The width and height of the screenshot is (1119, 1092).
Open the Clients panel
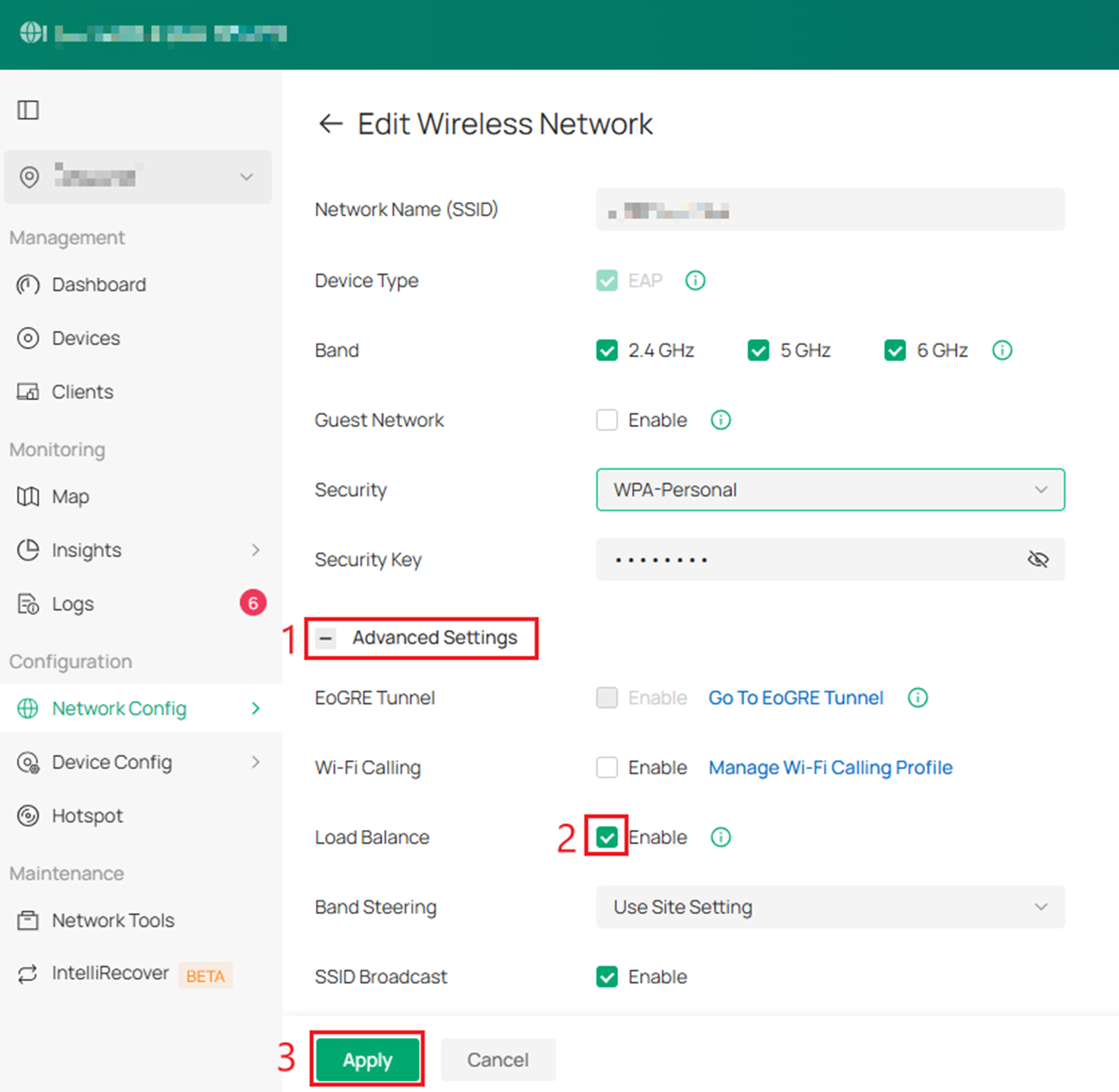click(82, 391)
